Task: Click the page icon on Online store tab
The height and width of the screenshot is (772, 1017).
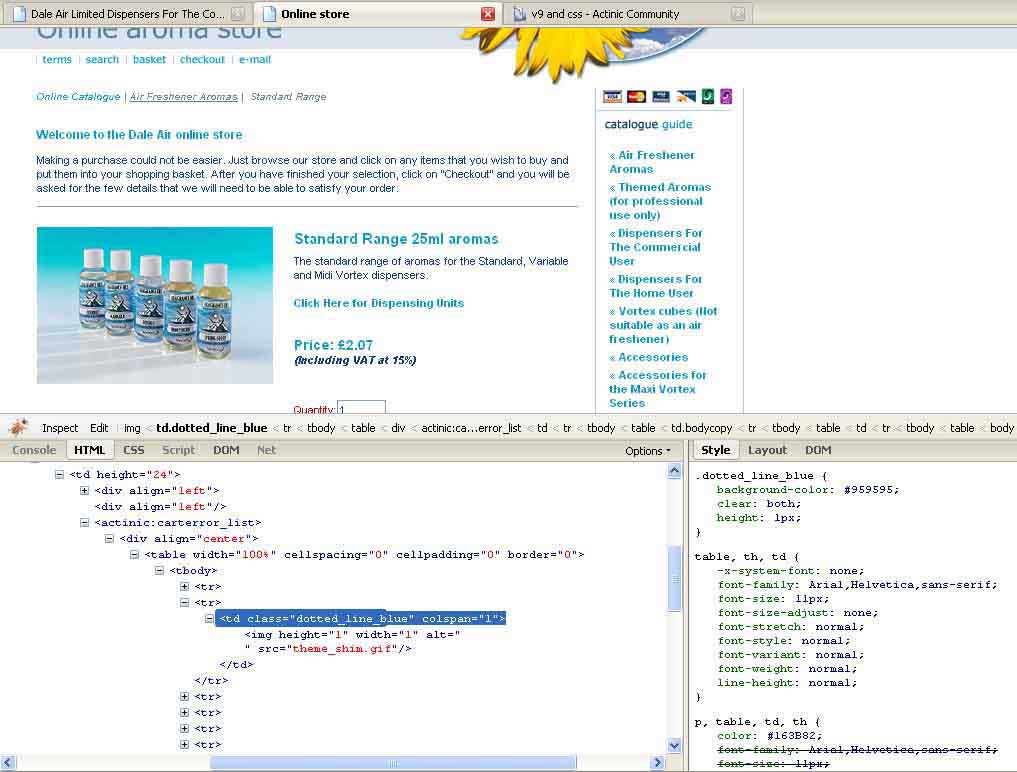Action: (x=269, y=14)
